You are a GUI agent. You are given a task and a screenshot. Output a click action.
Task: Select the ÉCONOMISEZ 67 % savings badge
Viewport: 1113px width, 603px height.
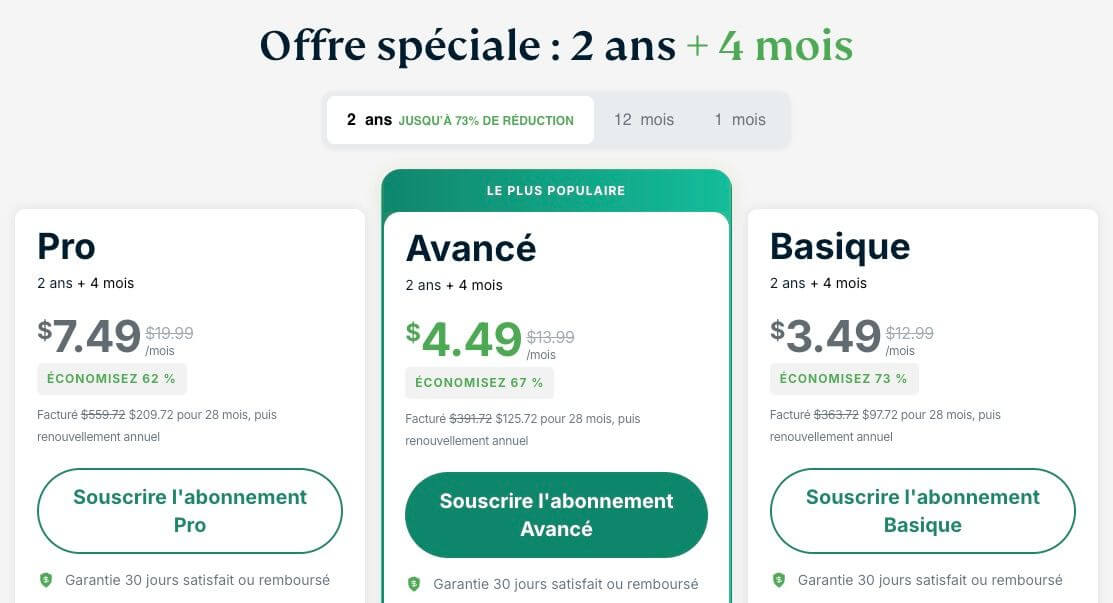click(x=478, y=382)
